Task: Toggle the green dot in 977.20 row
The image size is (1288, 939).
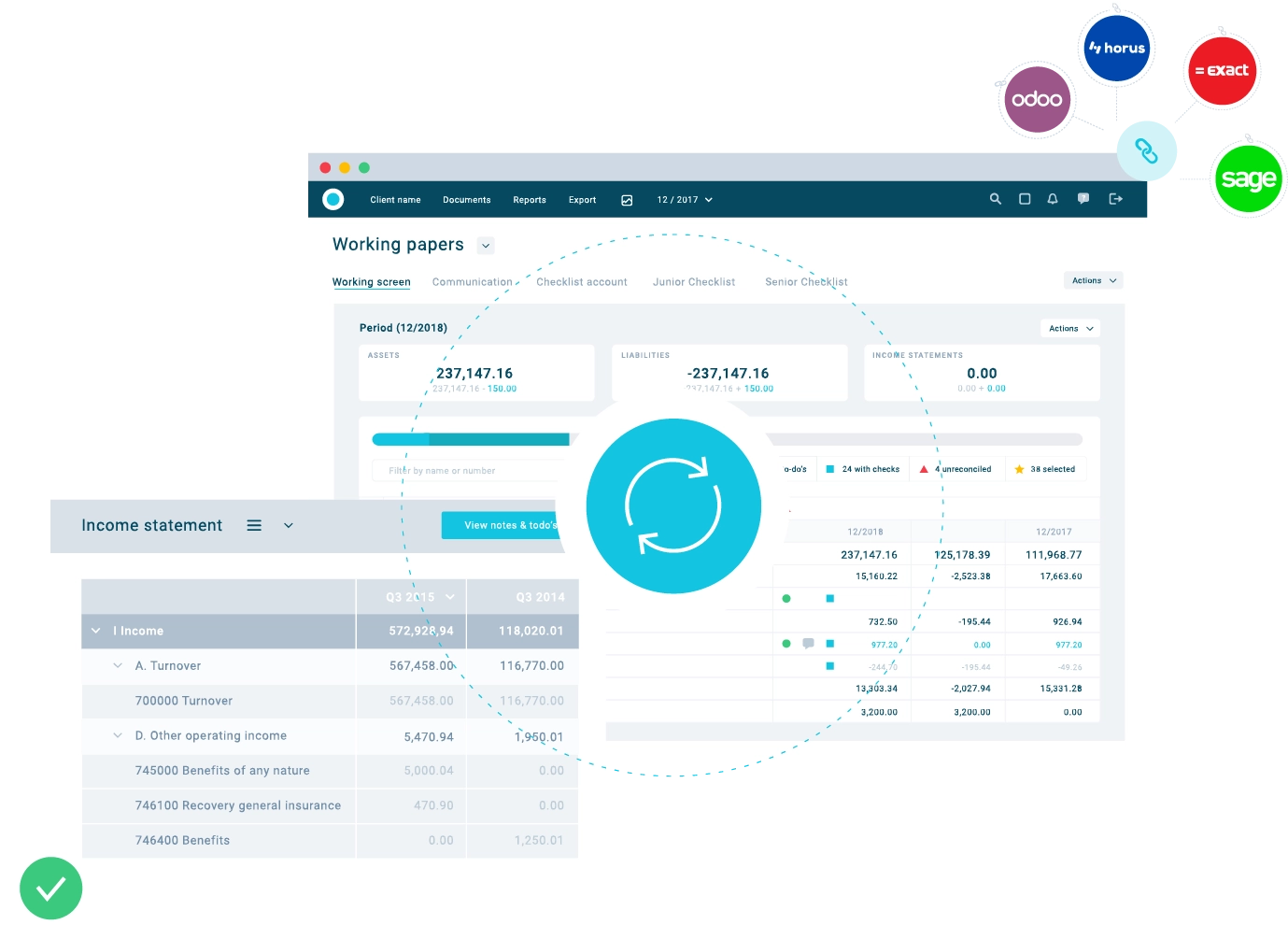Action: pos(786,644)
